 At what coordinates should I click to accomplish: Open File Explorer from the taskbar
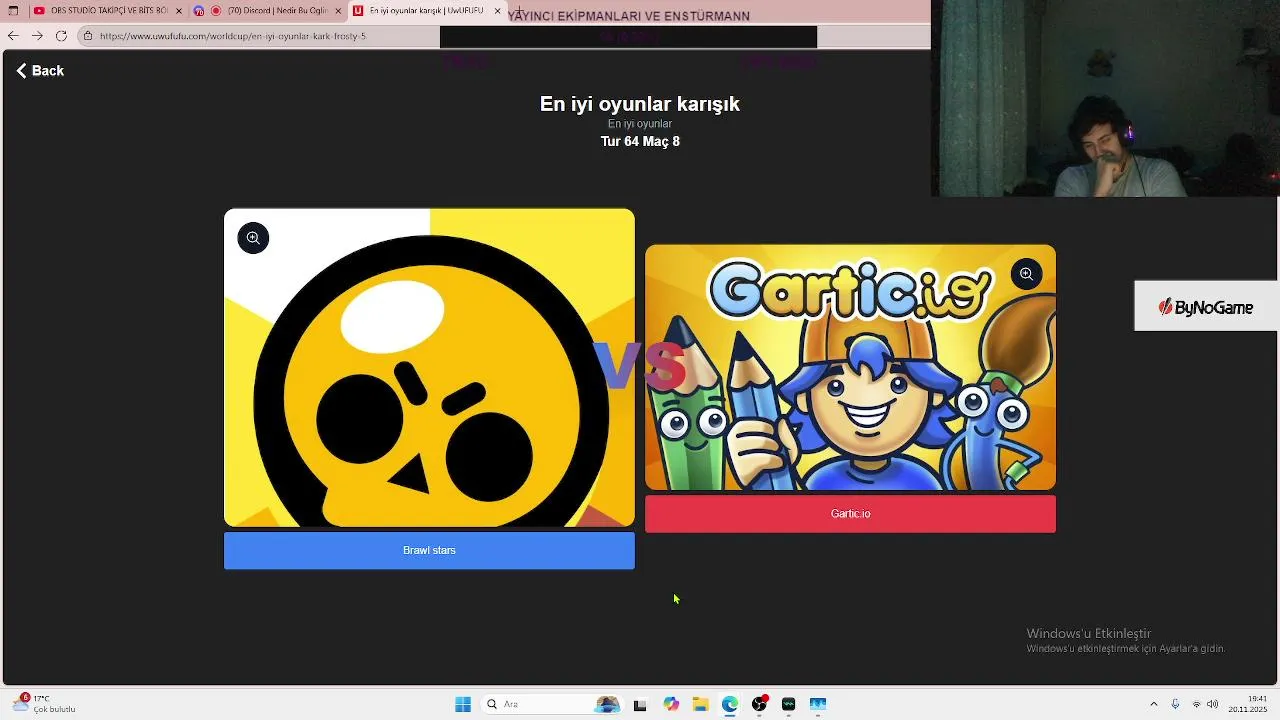[x=700, y=704]
